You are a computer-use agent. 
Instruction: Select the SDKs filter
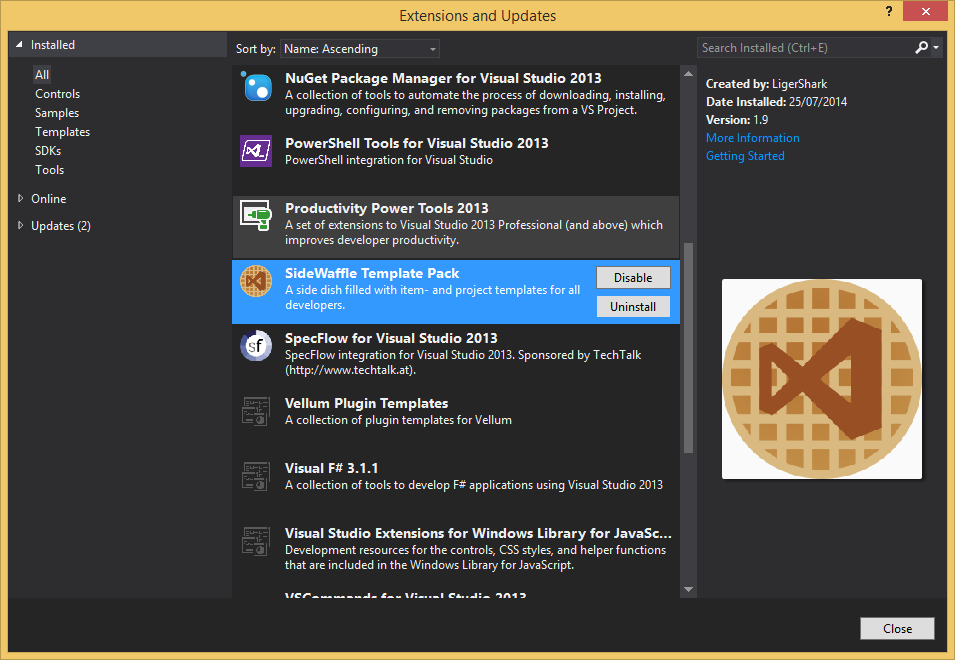[x=48, y=150]
